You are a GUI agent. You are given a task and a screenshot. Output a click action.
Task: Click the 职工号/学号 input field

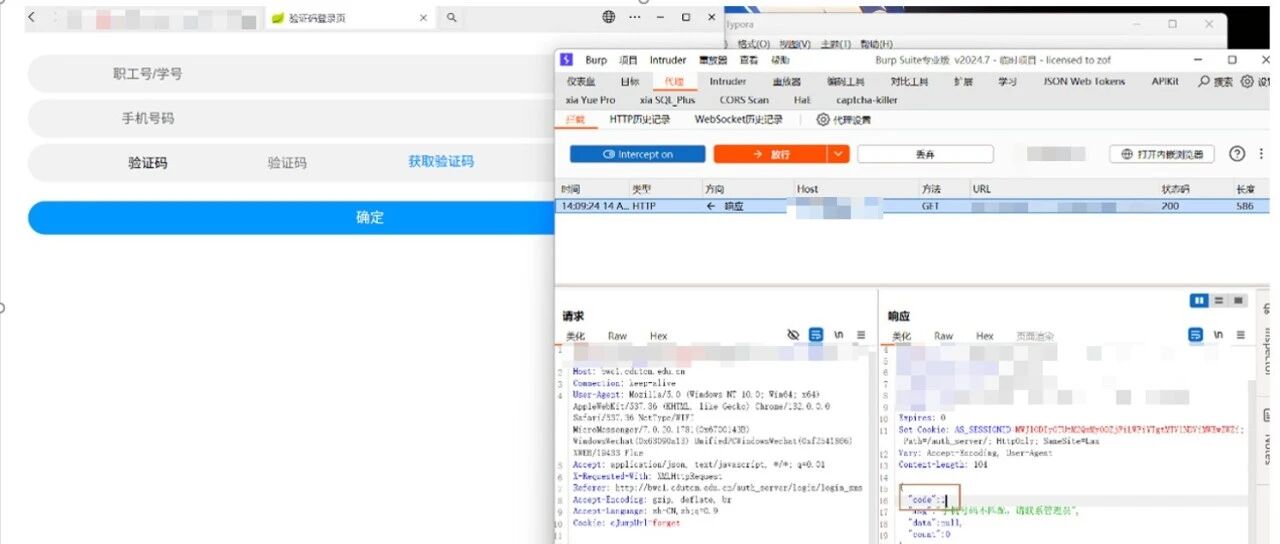290,74
